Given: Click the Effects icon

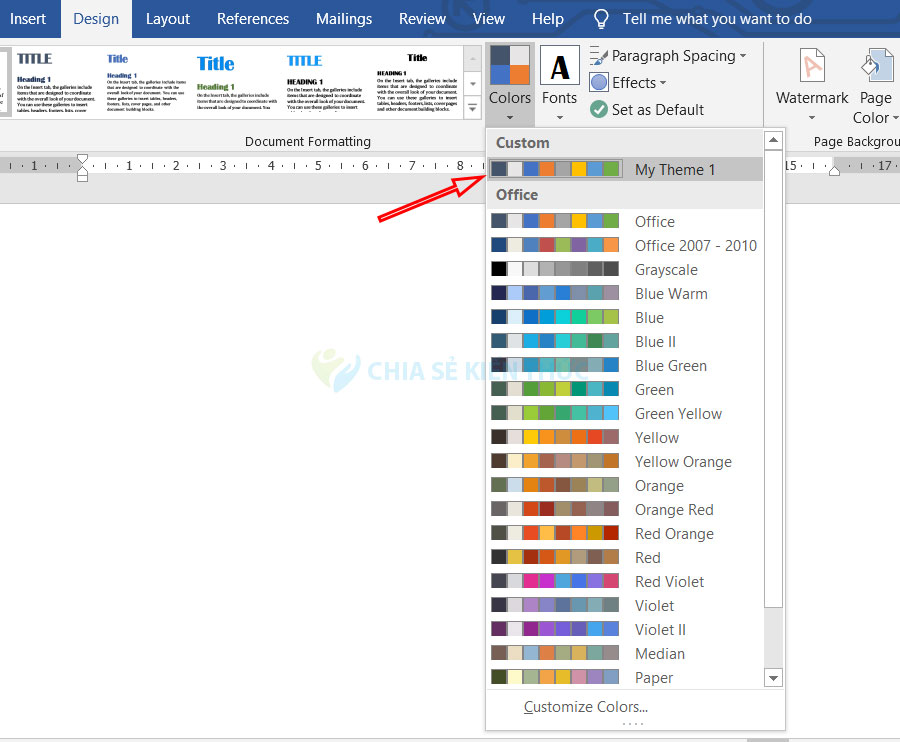Looking at the screenshot, I should tap(599, 83).
